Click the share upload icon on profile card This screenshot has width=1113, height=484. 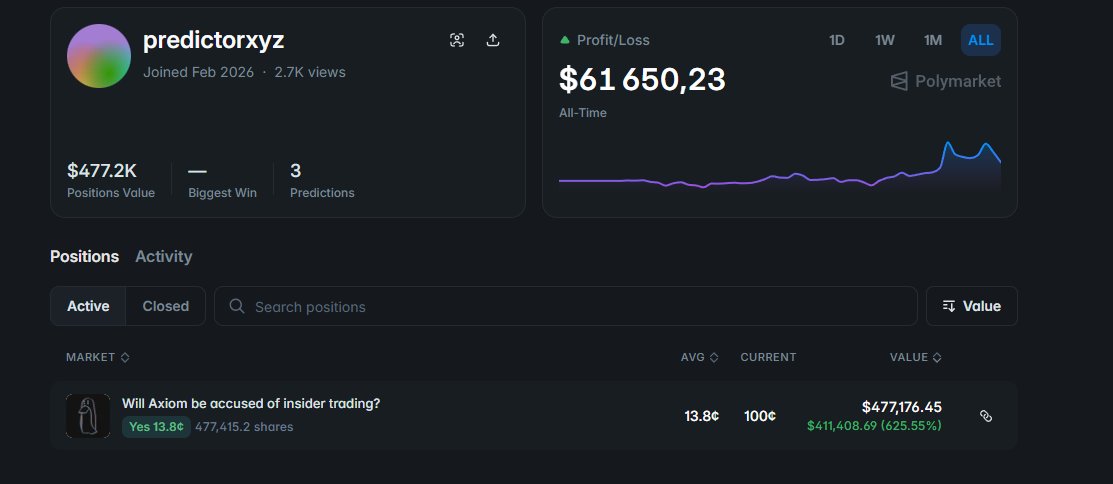pos(493,40)
